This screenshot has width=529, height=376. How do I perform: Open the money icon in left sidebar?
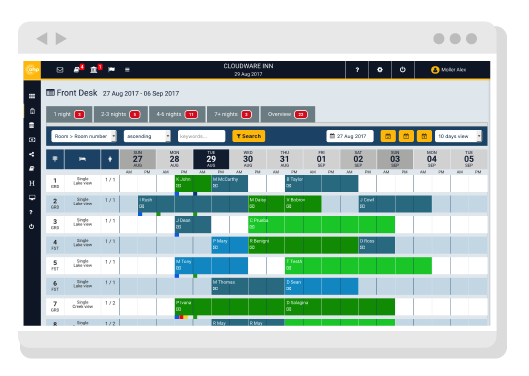click(32, 140)
